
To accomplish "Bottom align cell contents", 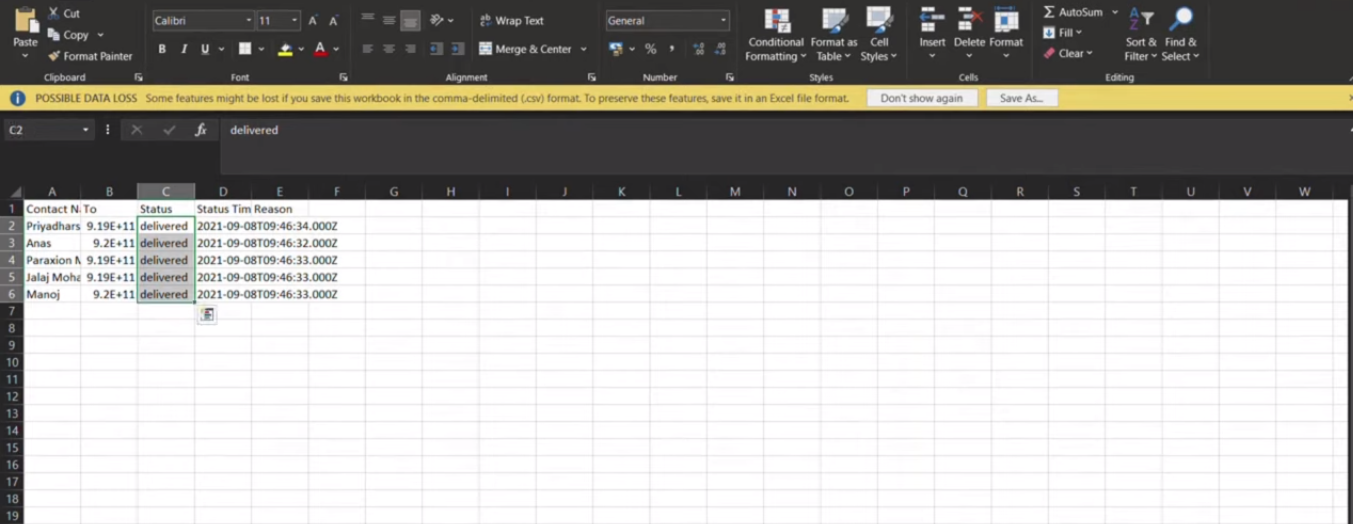I will pos(410,20).
